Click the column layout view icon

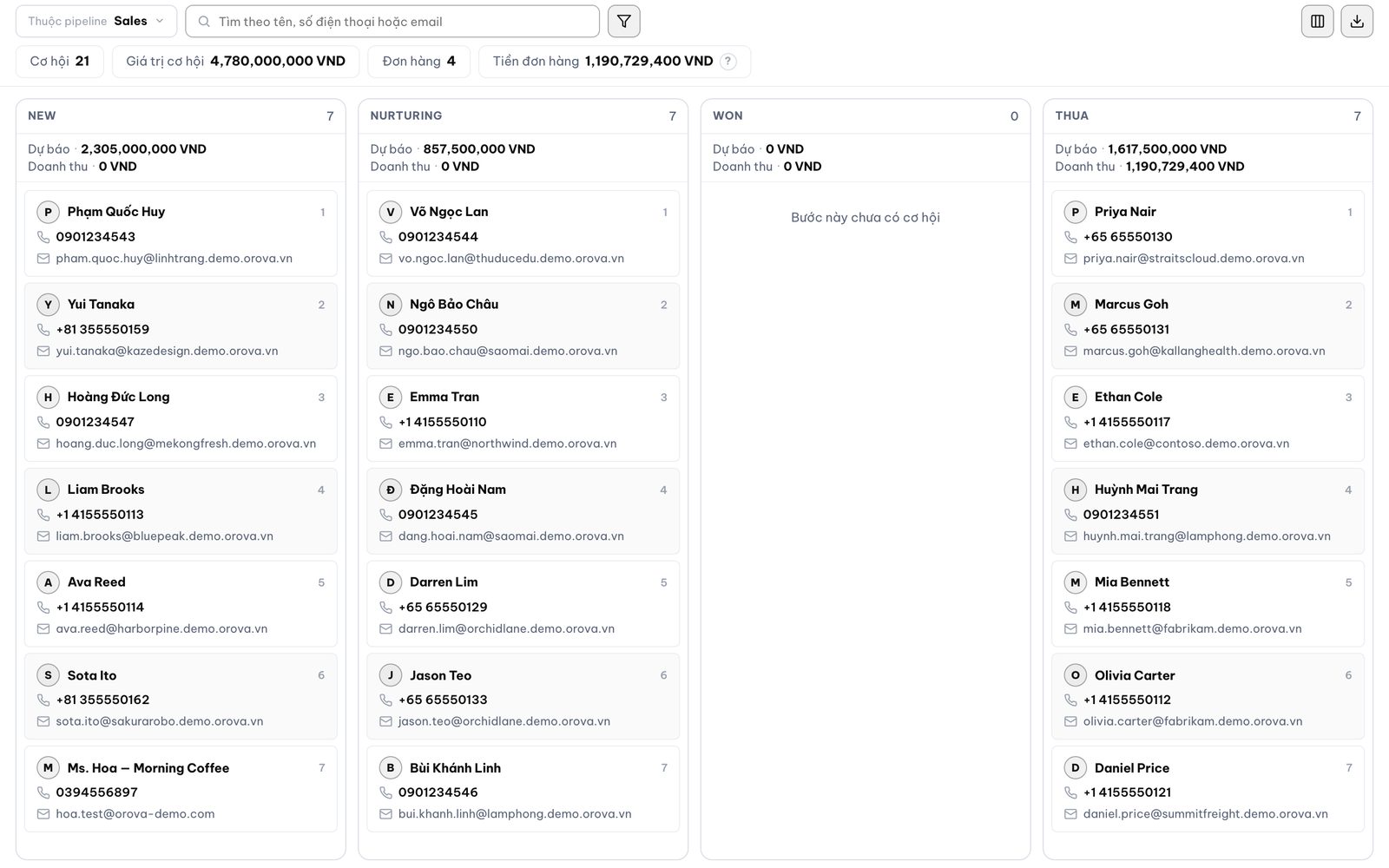1317,21
